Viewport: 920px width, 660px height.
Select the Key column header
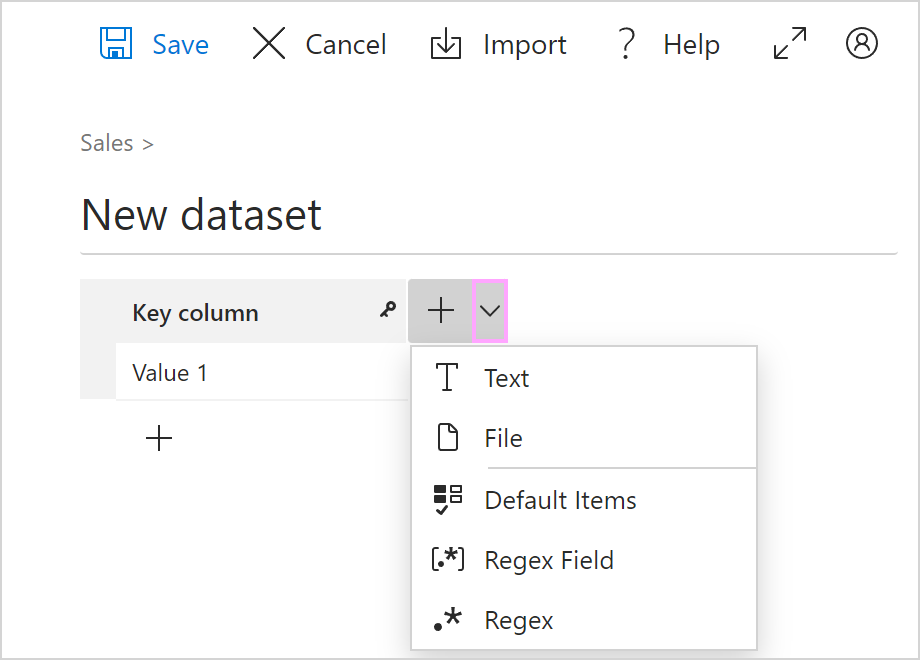(x=243, y=312)
